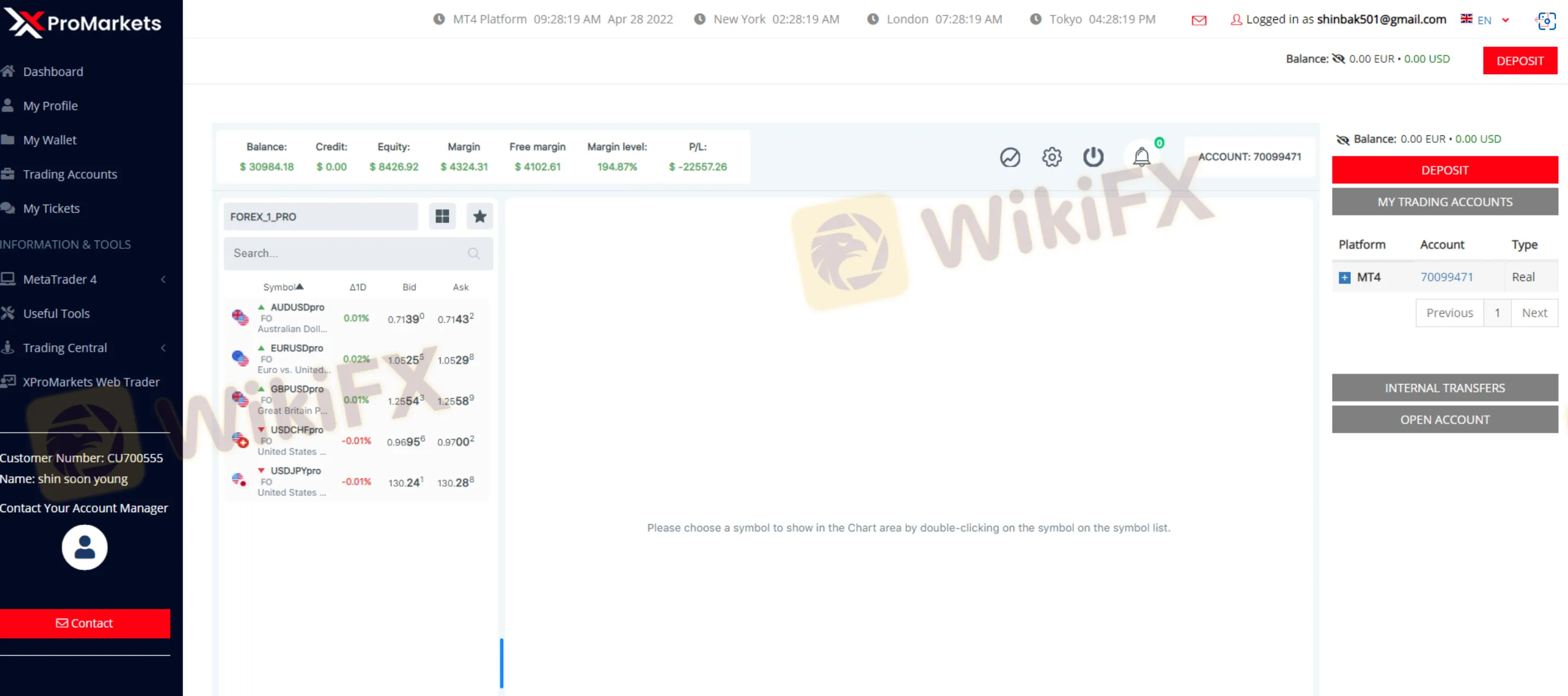This screenshot has height=696, width=1568.
Task: Click the account manager avatar icon
Action: pos(85,547)
